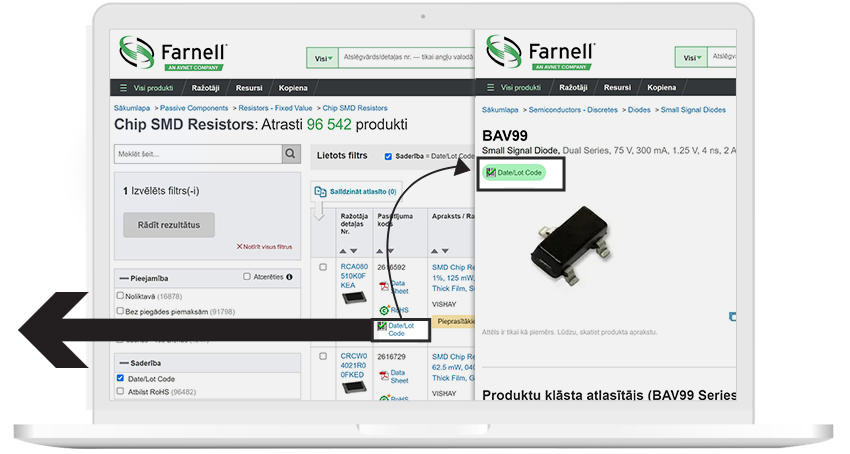Uncheck Date/Lot Code under Saderība
The width and height of the screenshot is (850, 454).
click(x=120, y=378)
